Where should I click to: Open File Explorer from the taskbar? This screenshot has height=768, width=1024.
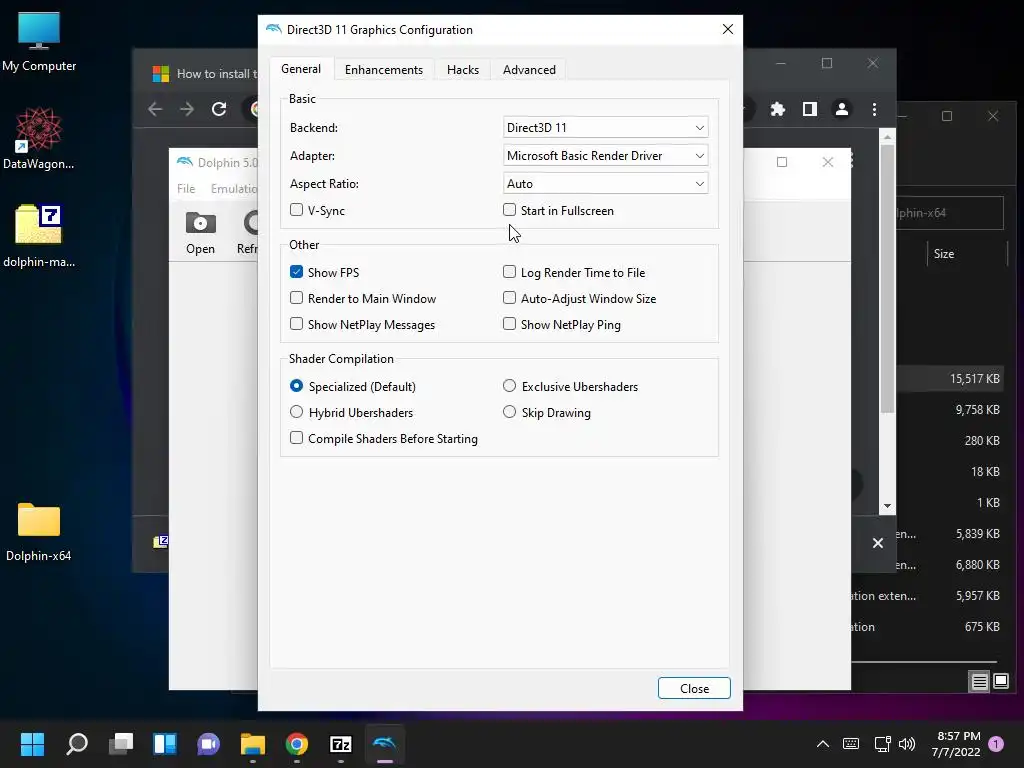(x=253, y=744)
